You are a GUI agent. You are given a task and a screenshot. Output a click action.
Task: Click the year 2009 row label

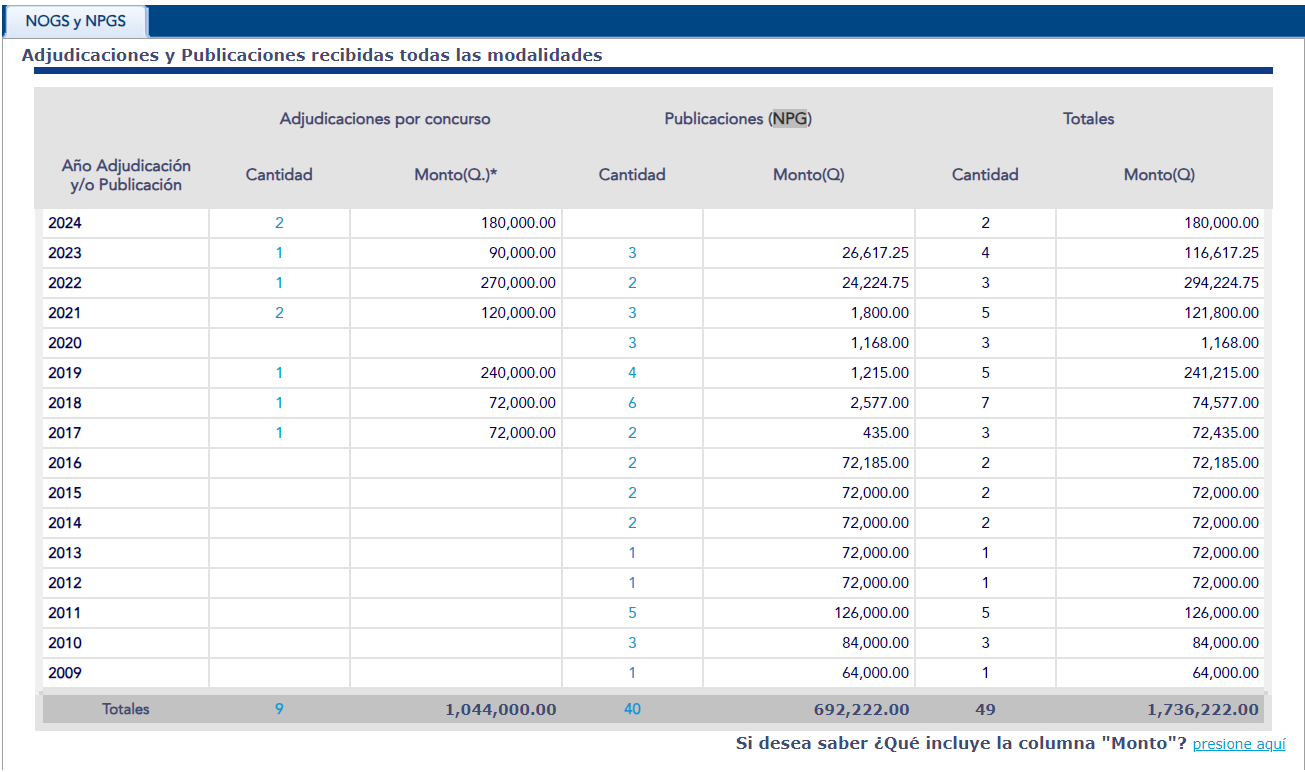click(65, 673)
